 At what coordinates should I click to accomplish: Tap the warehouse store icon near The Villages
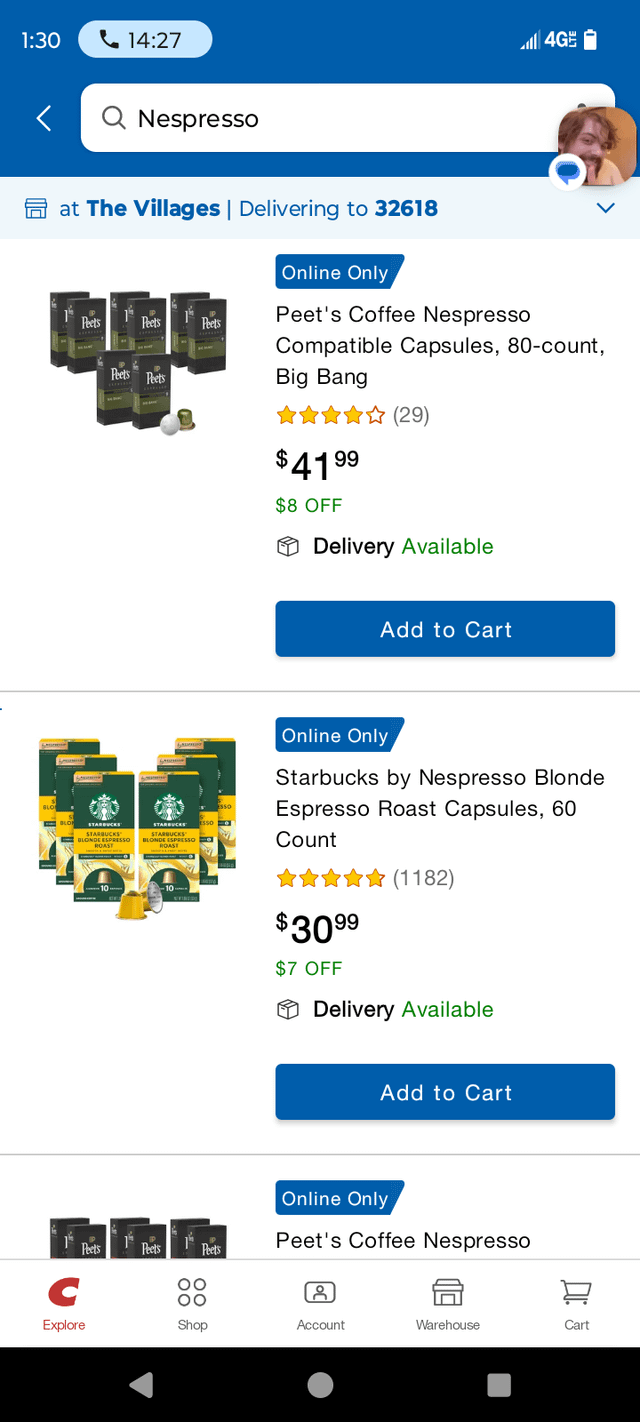[x=36, y=208]
